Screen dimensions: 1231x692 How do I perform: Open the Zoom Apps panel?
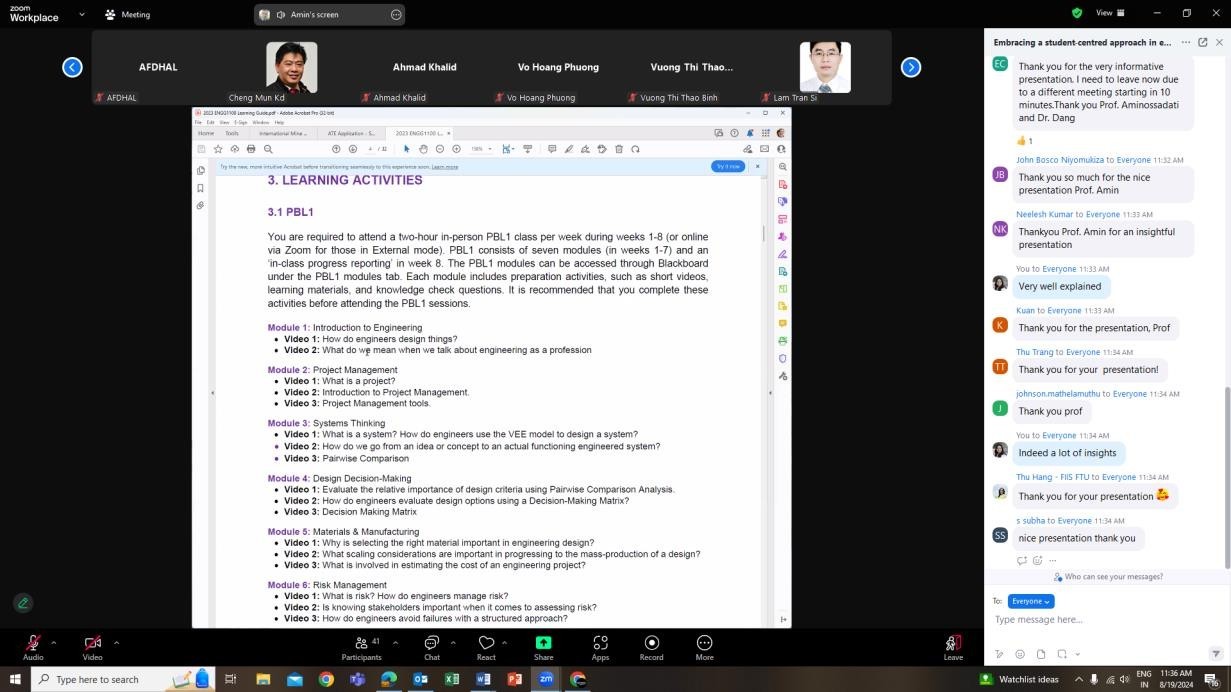click(600, 647)
